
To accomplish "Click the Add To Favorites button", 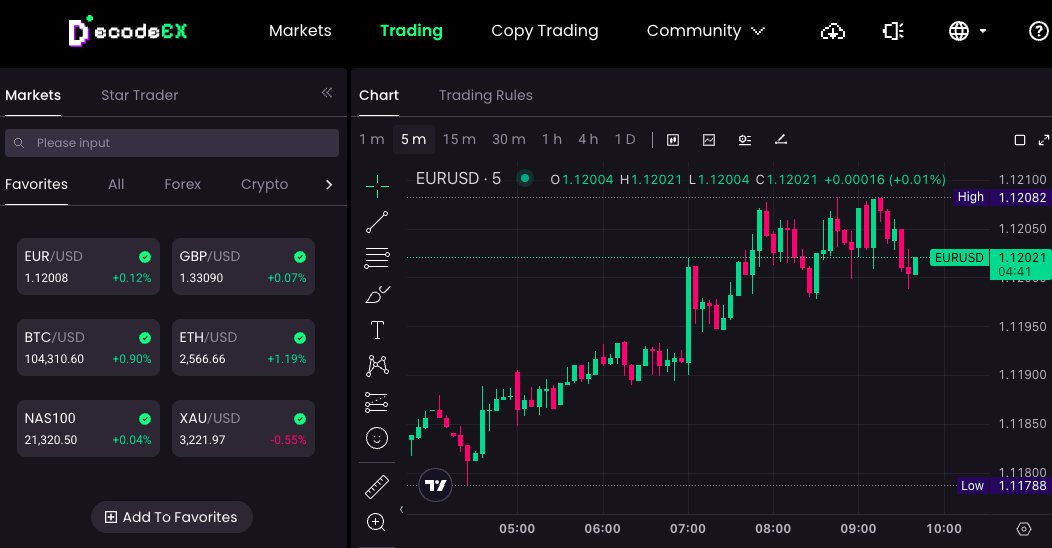I will tap(172, 517).
